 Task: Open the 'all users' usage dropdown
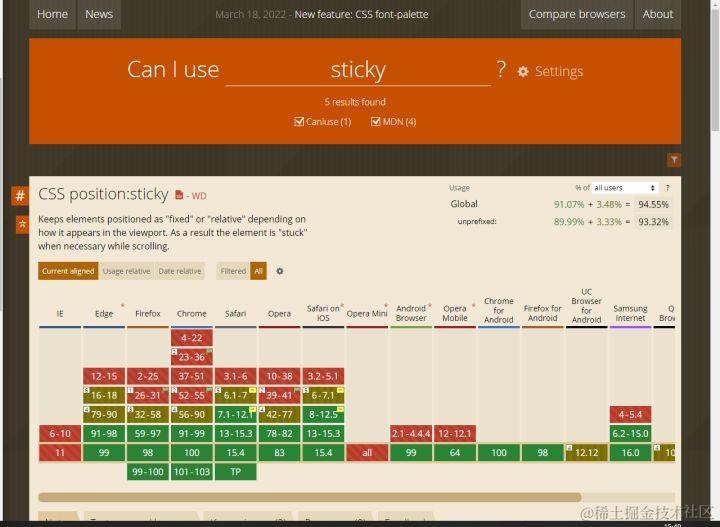point(624,188)
